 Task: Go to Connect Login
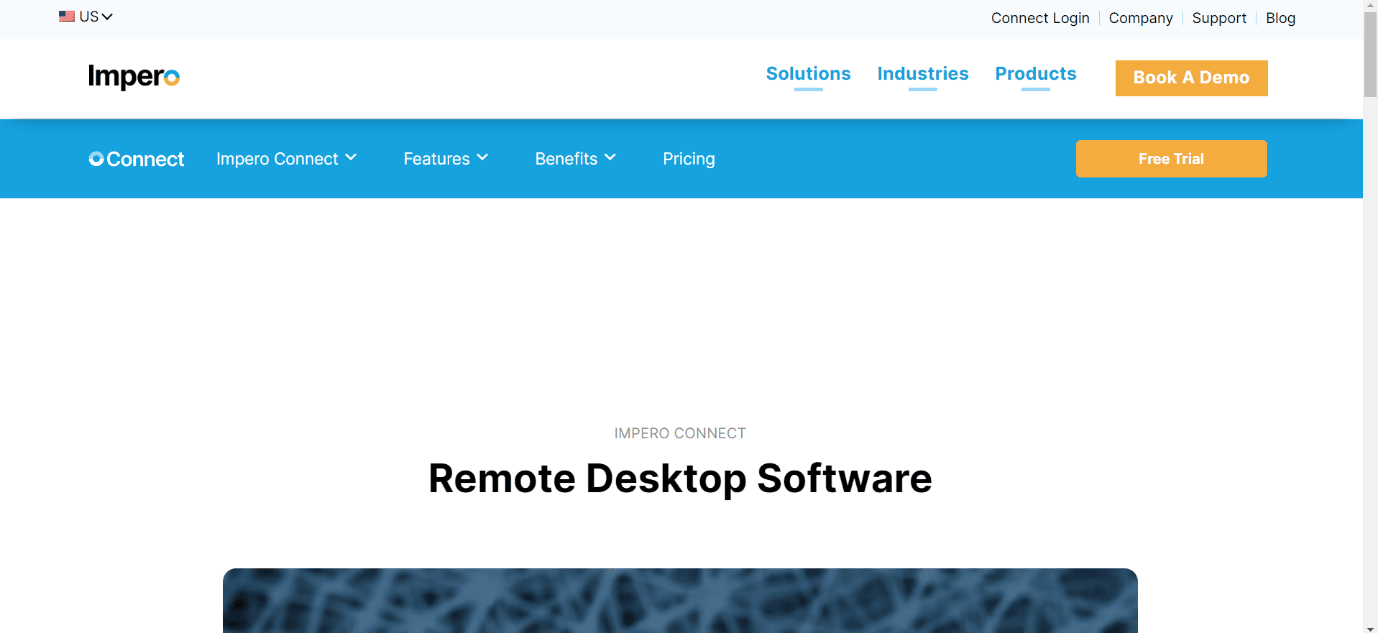(x=1040, y=18)
